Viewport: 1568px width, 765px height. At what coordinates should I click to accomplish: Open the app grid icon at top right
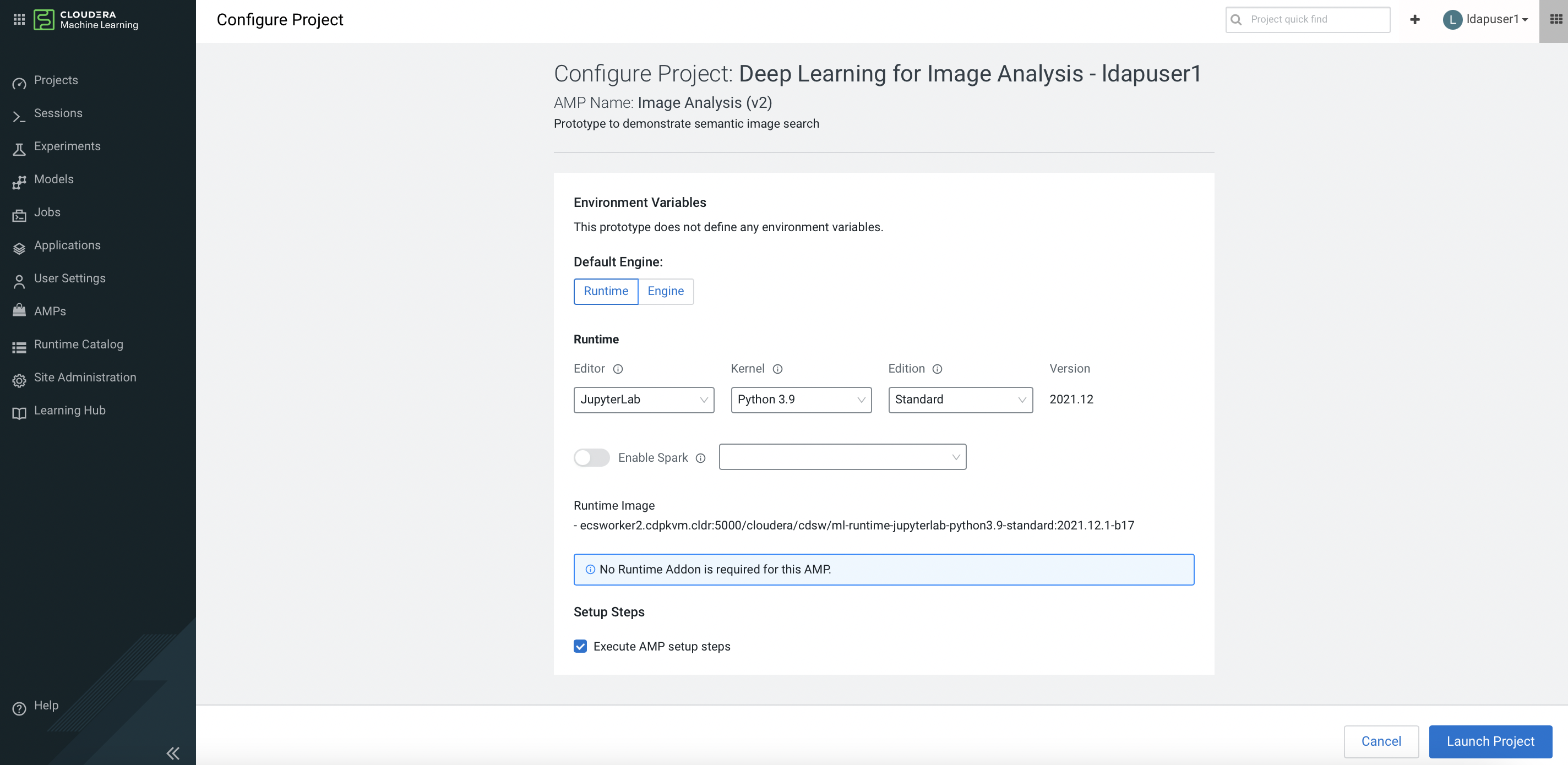click(x=1555, y=19)
